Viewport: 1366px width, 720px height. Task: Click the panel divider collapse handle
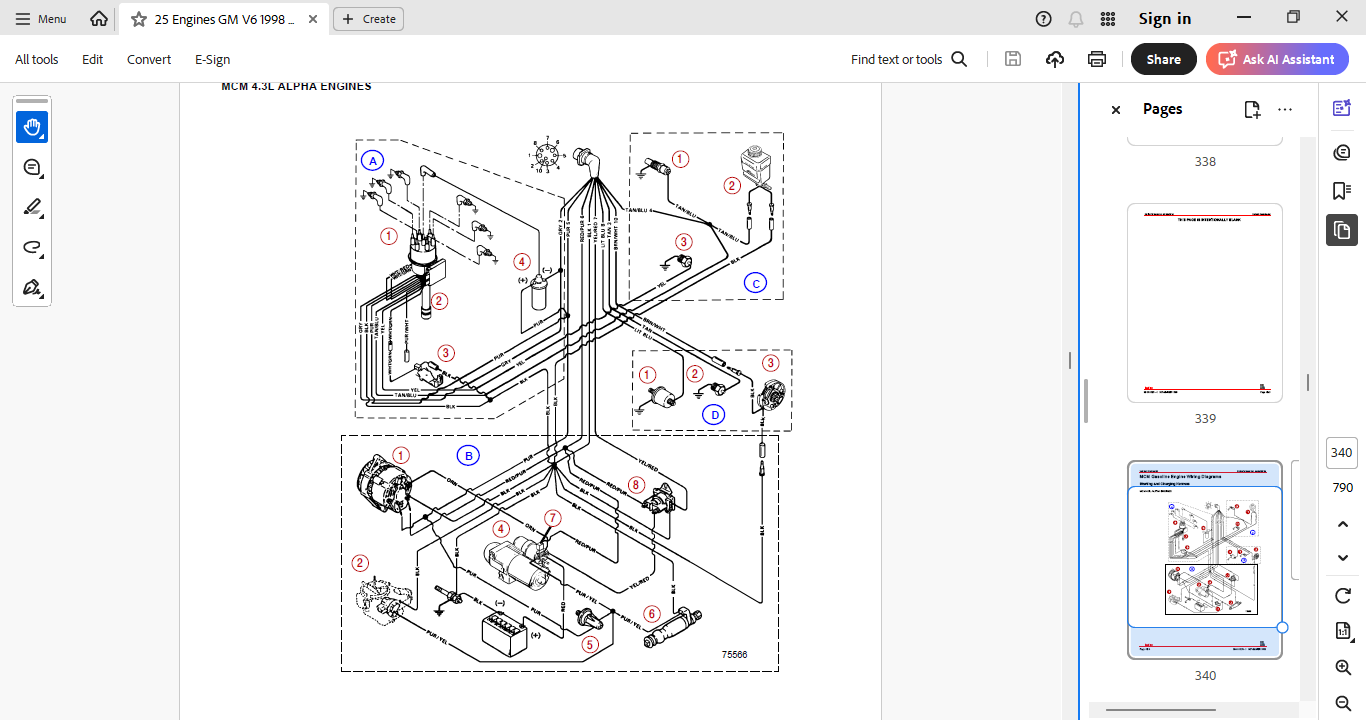pyautogui.click(x=1070, y=360)
